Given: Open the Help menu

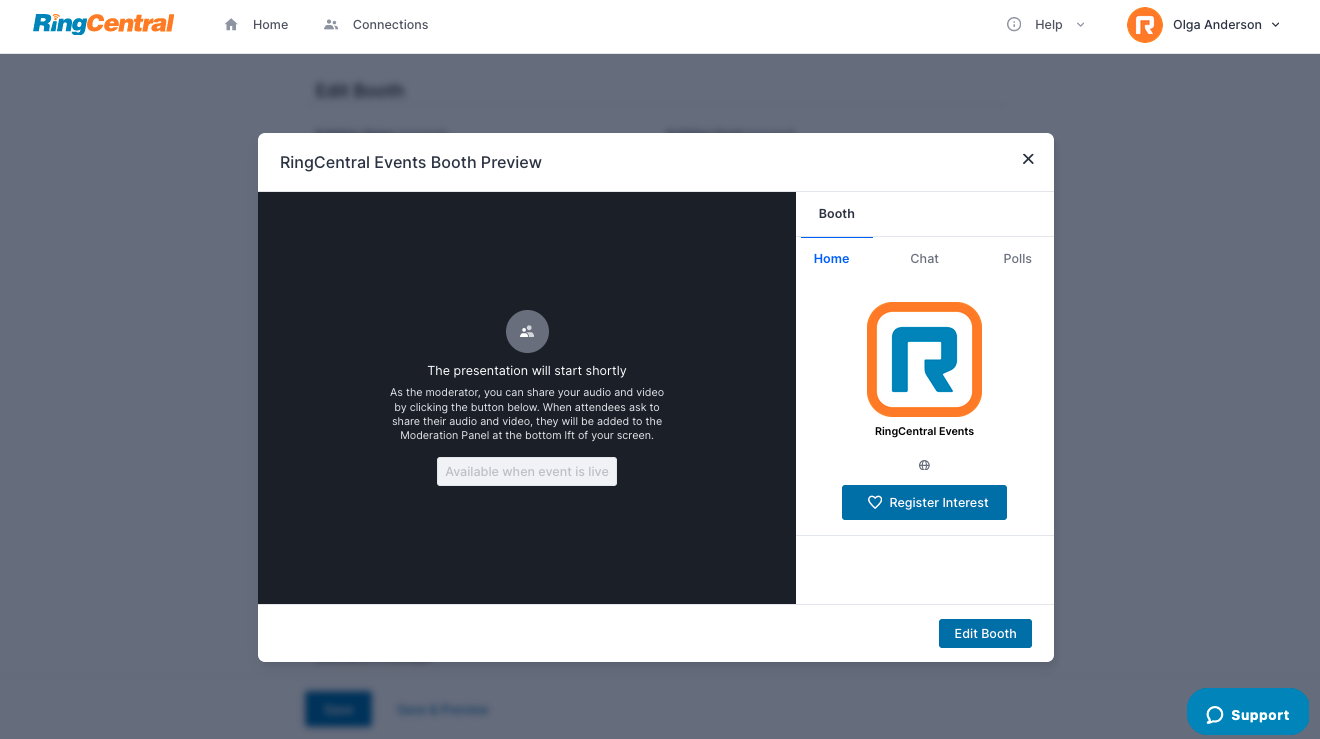Looking at the screenshot, I should [1046, 25].
